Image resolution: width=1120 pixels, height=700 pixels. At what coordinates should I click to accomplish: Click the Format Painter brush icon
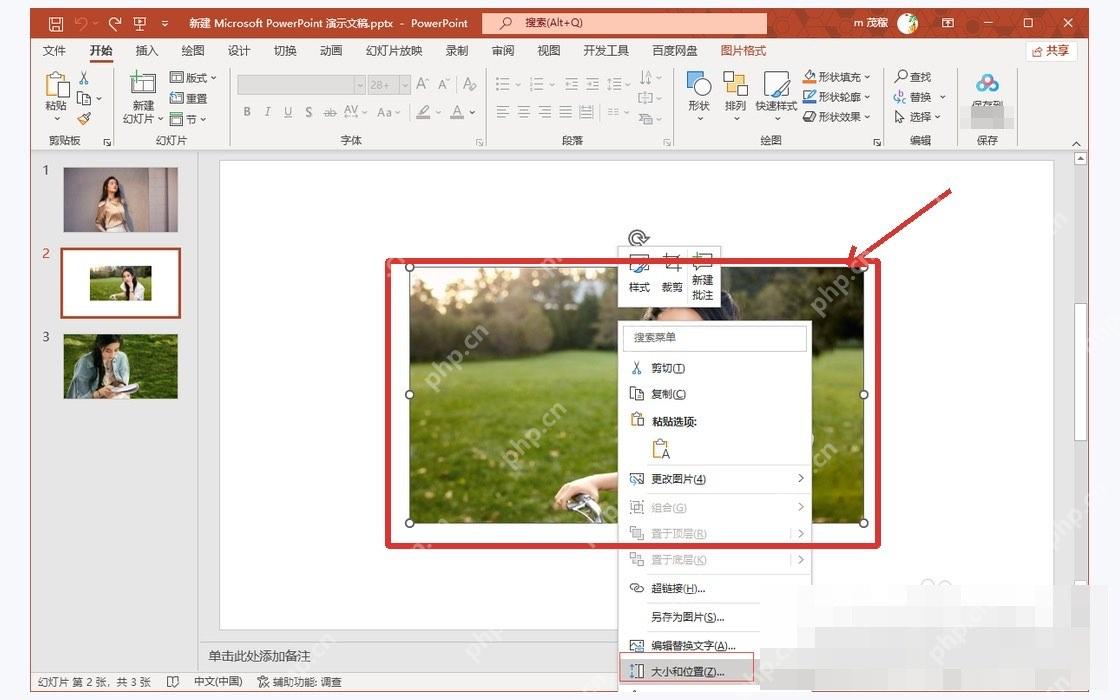pyautogui.click(x=84, y=118)
